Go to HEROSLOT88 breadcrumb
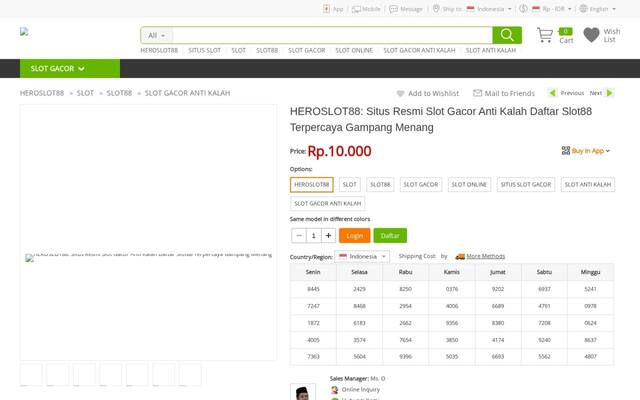640x400 pixels. (42, 93)
